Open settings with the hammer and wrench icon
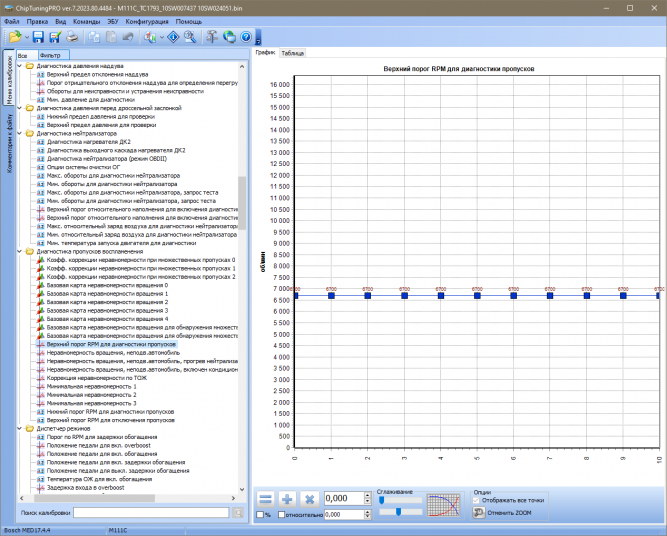667x536 pixels. 211,37
